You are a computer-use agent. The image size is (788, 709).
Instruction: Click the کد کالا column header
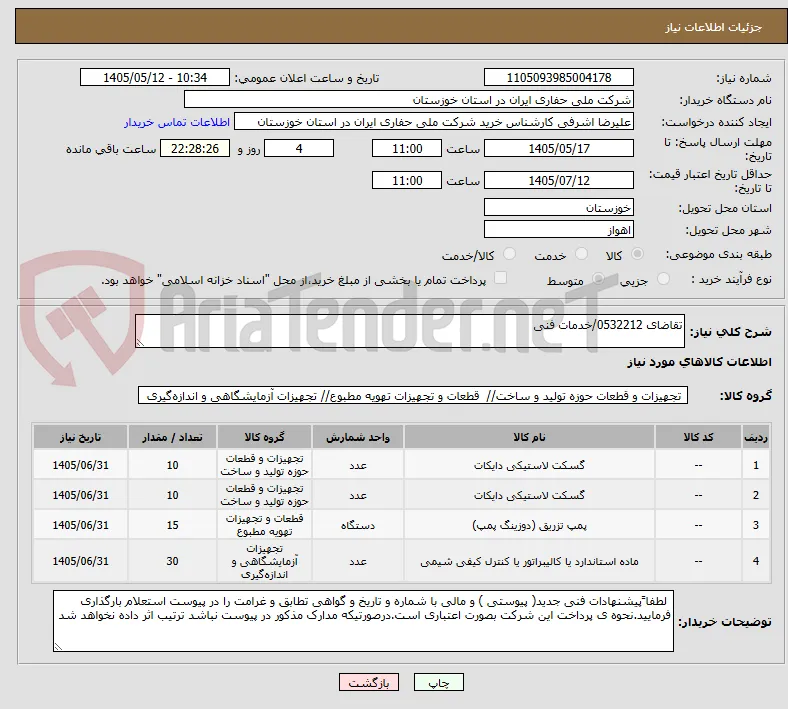click(698, 437)
